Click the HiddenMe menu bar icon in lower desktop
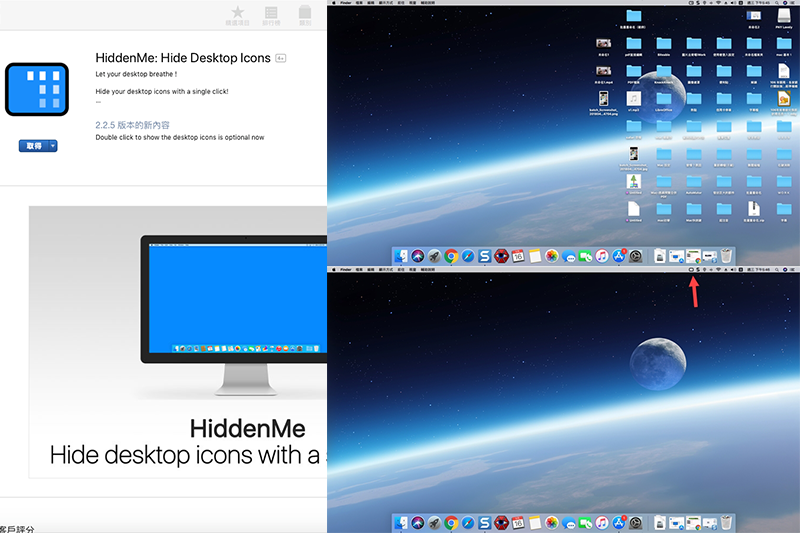The width and height of the screenshot is (800, 533). (x=691, y=269)
